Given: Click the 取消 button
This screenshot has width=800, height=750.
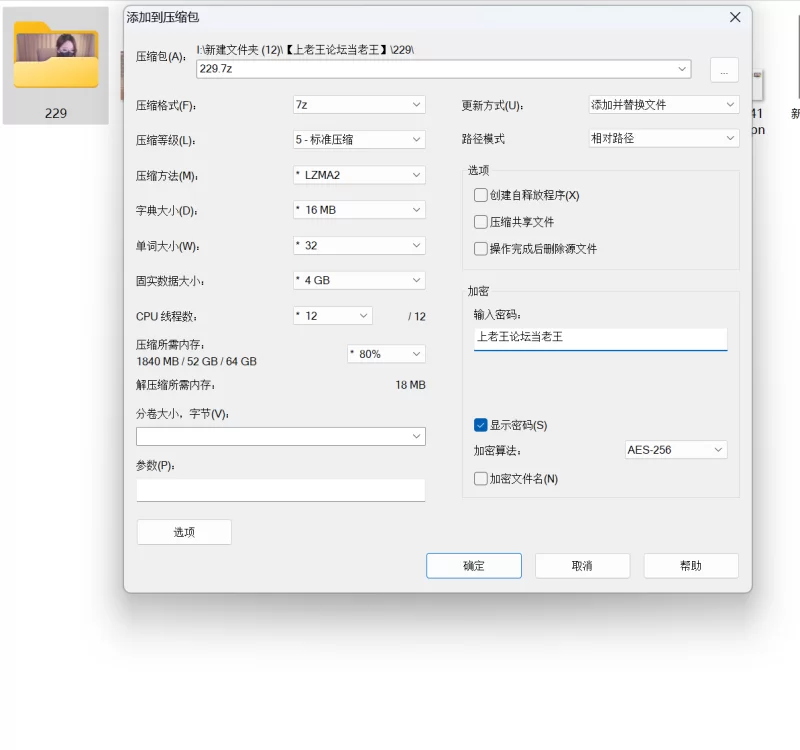Looking at the screenshot, I should point(582,566).
